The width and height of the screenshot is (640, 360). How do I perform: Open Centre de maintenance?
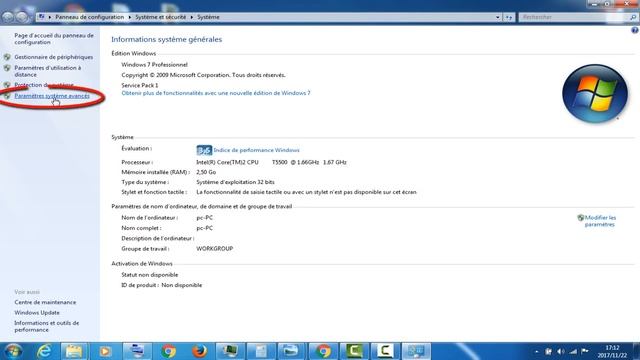pyautogui.click(x=45, y=302)
